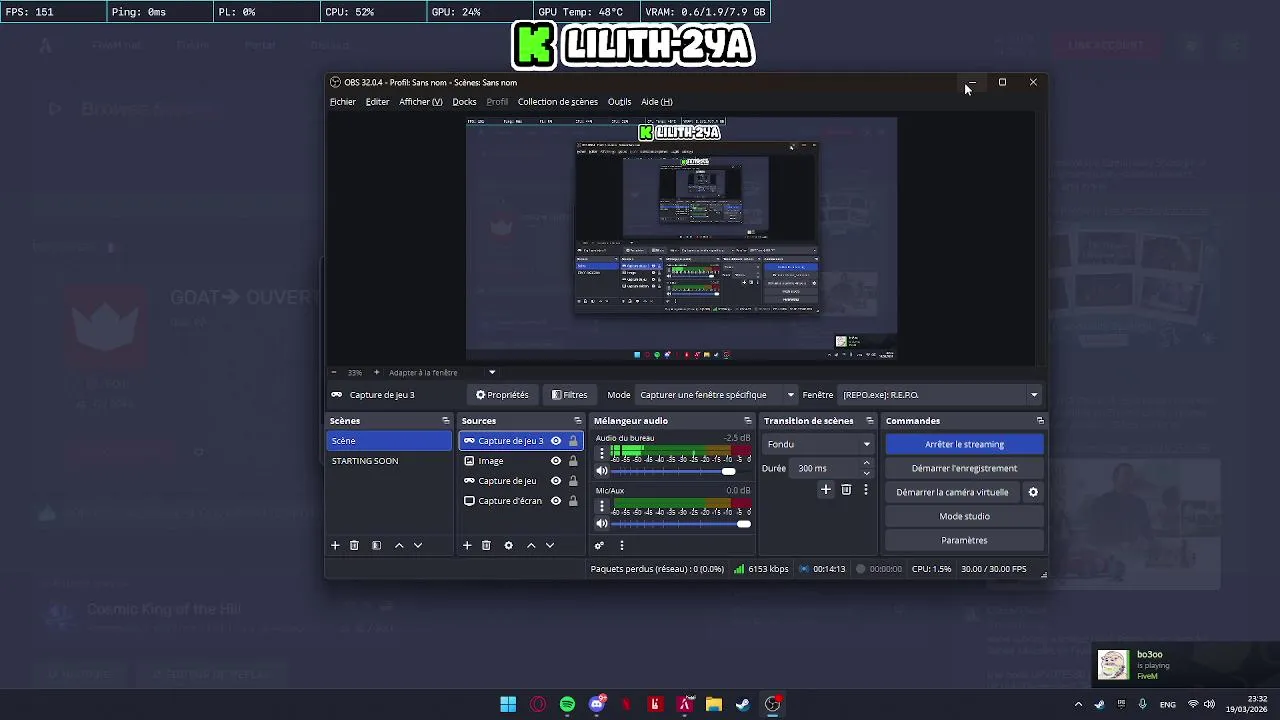Add a new scene with plus icon
The width and height of the screenshot is (1280, 720).
pyautogui.click(x=335, y=545)
